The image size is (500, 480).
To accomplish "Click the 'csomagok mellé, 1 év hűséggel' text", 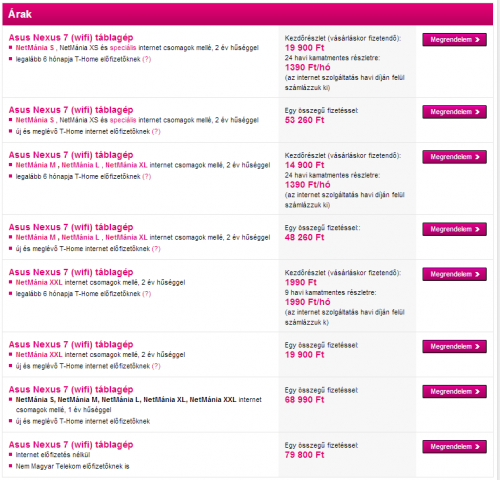I will point(63,410).
